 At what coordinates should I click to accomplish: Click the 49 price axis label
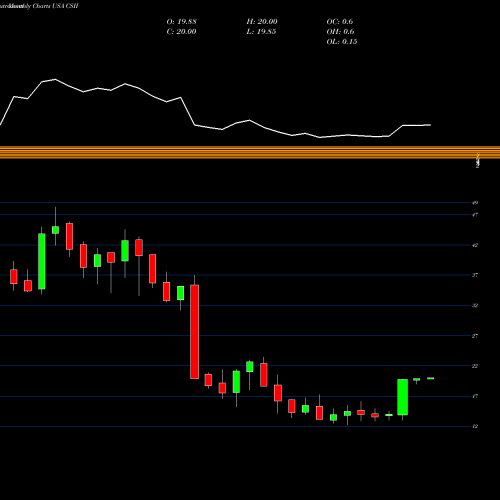(475, 203)
